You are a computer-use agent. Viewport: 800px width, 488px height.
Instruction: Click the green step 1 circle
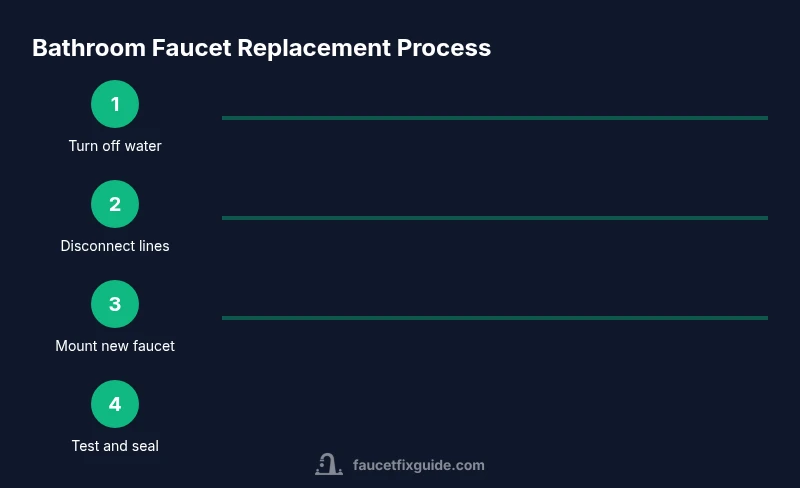115,104
